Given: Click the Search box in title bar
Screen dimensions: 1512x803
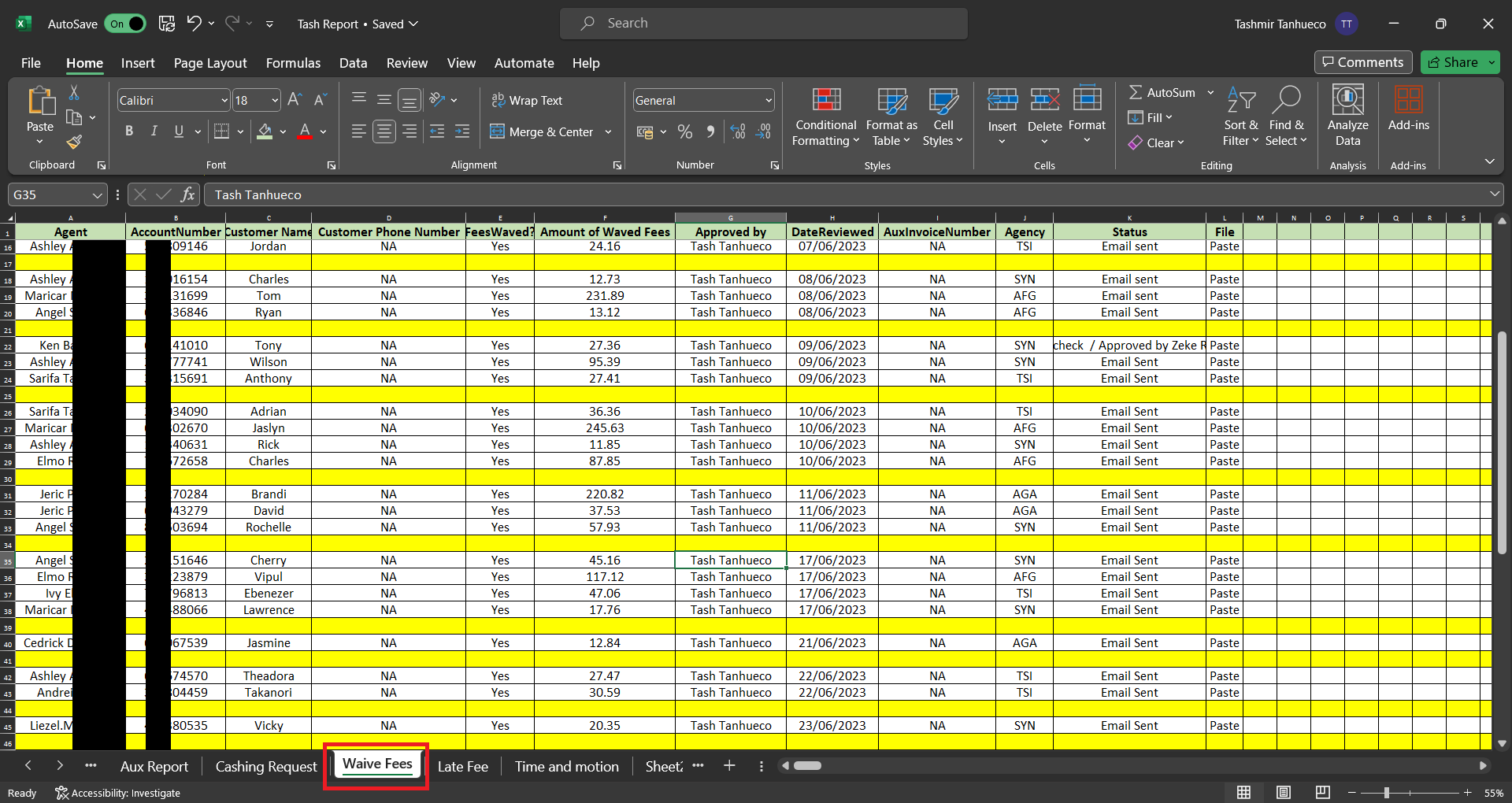Looking at the screenshot, I should [764, 24].
